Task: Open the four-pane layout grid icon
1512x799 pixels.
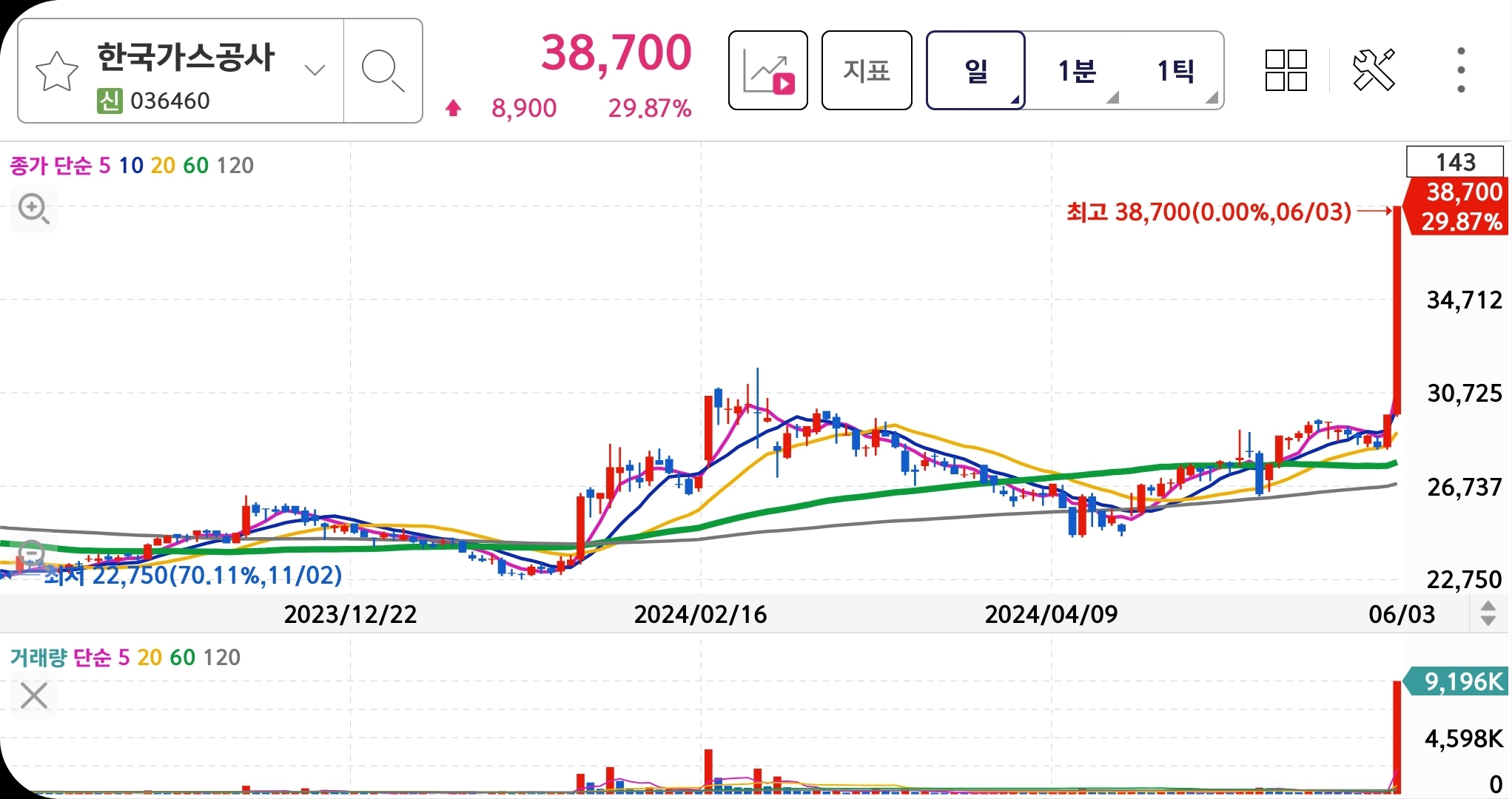Action: click(1286, 70)
